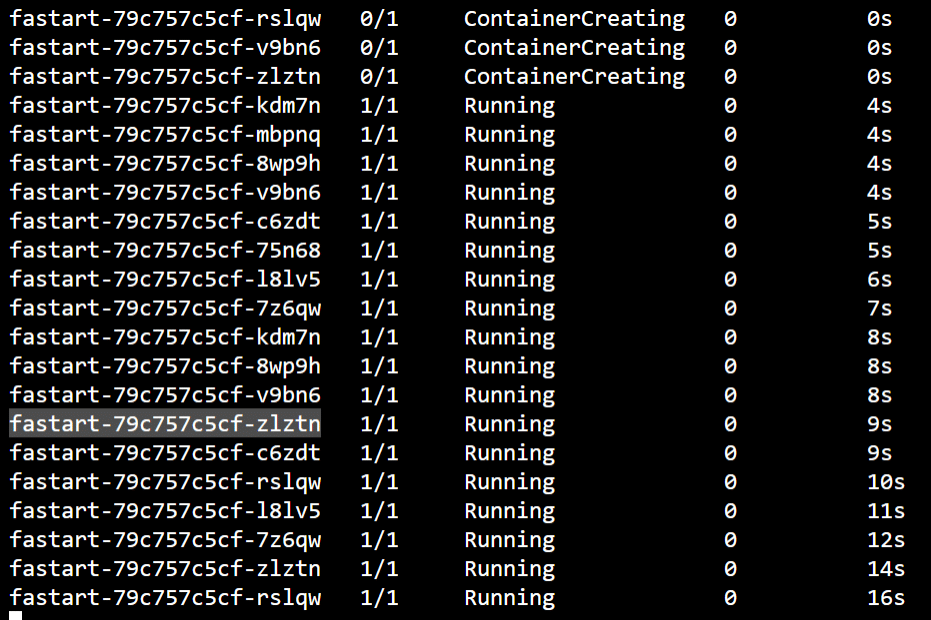This screenshot has width=931, height=620.
Task: Click the 14s age value
Action: [x=886, y=569]
